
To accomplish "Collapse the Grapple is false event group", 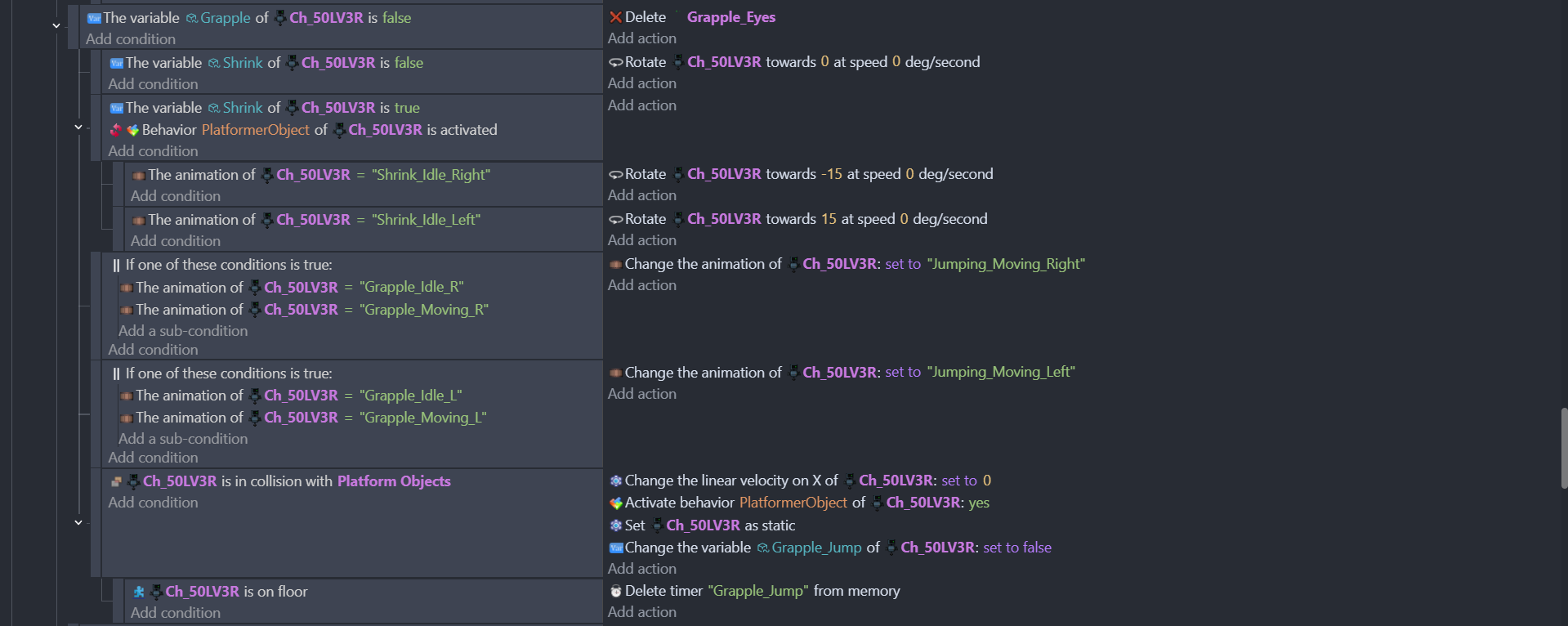I will click(x=56, y=26).
